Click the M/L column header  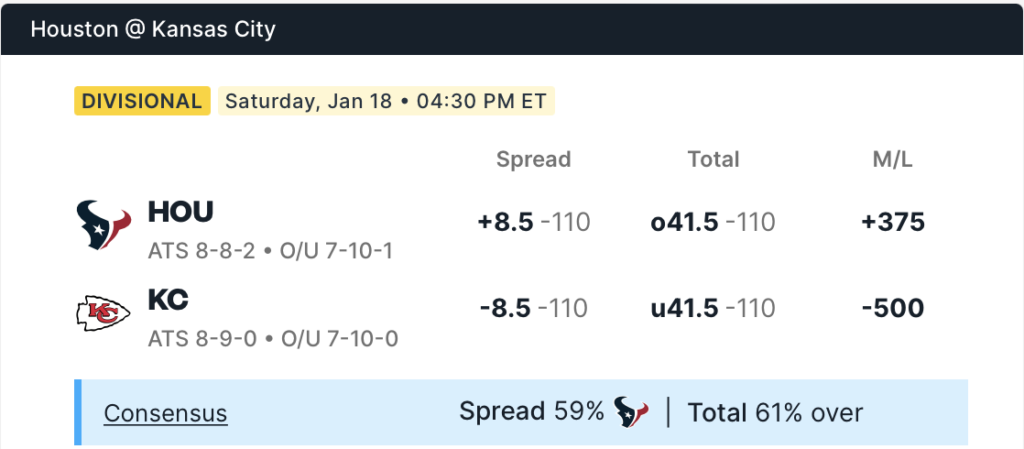pos(892,159)
